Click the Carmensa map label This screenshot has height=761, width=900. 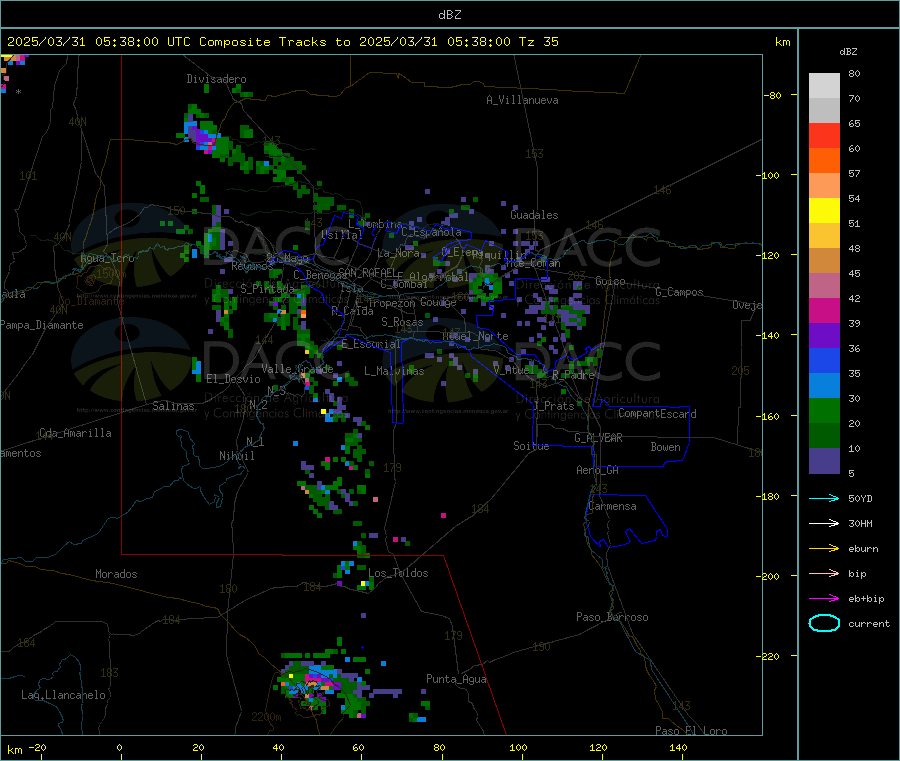click(612, 506)
